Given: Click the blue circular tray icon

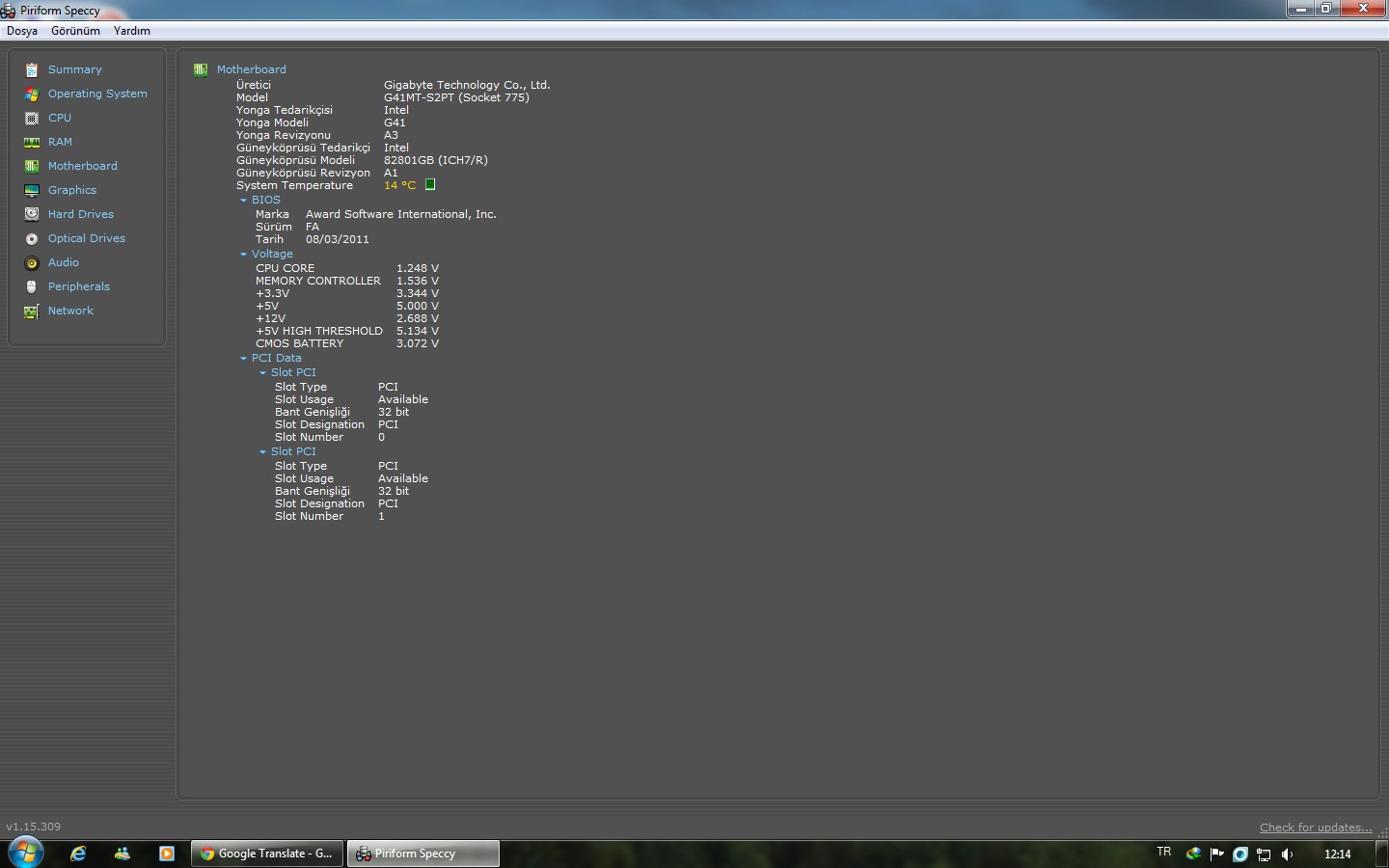Looking at the screenshot, I should (x=1240, y=854).
